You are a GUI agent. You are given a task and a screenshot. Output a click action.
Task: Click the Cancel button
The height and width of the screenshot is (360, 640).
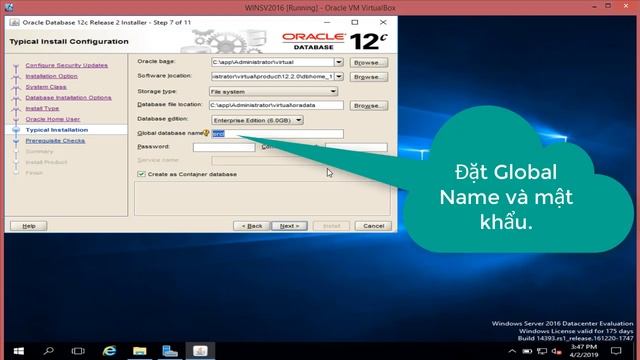[x=373, y=226]
